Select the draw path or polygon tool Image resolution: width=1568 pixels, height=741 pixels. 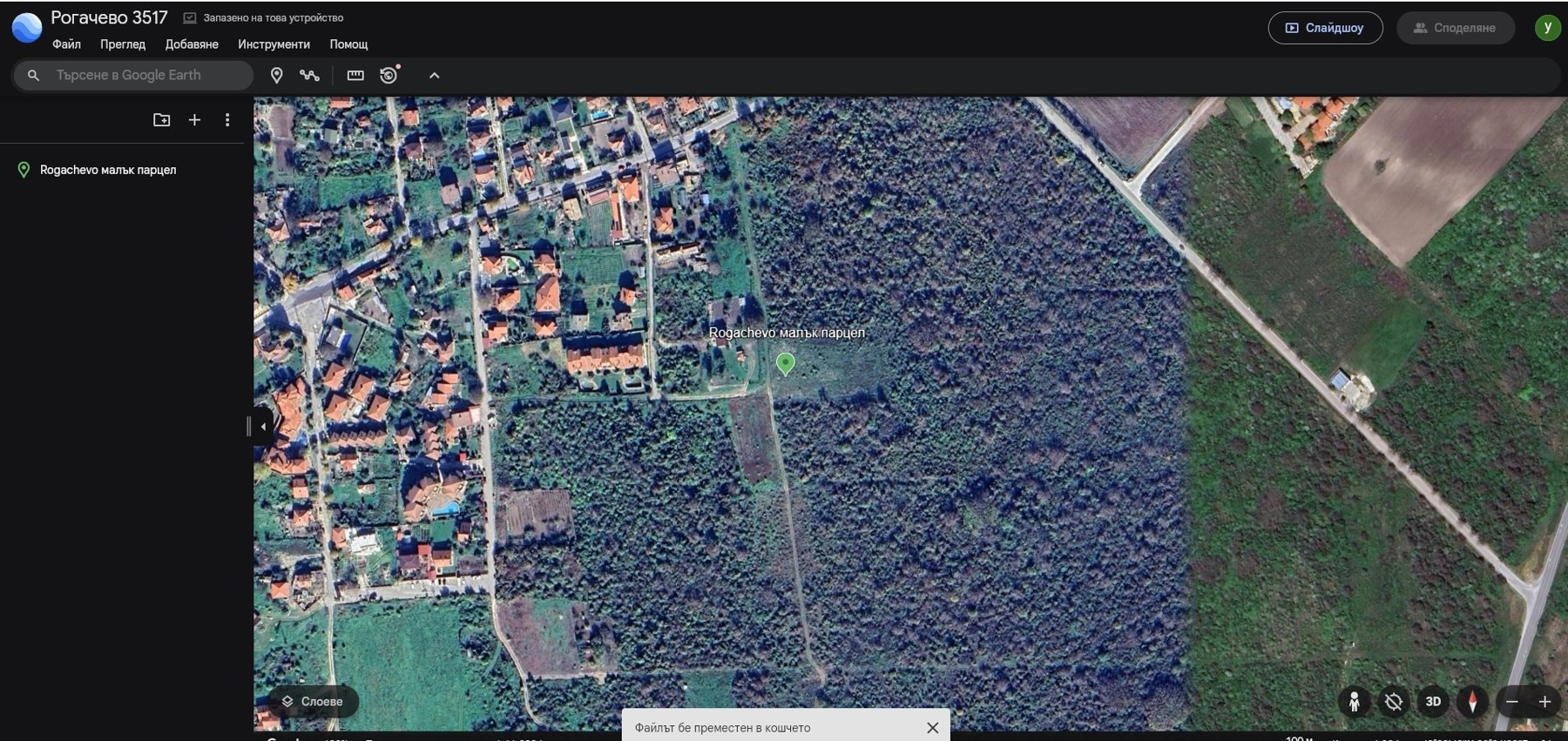tap(309, 76)
